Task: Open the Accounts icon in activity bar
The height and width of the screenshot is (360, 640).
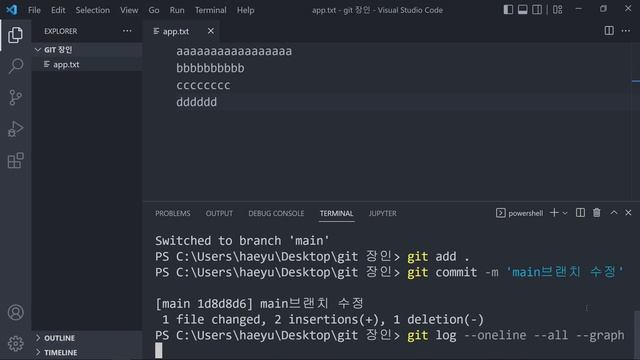Action: pyautogui.click(x=16, y=312)
